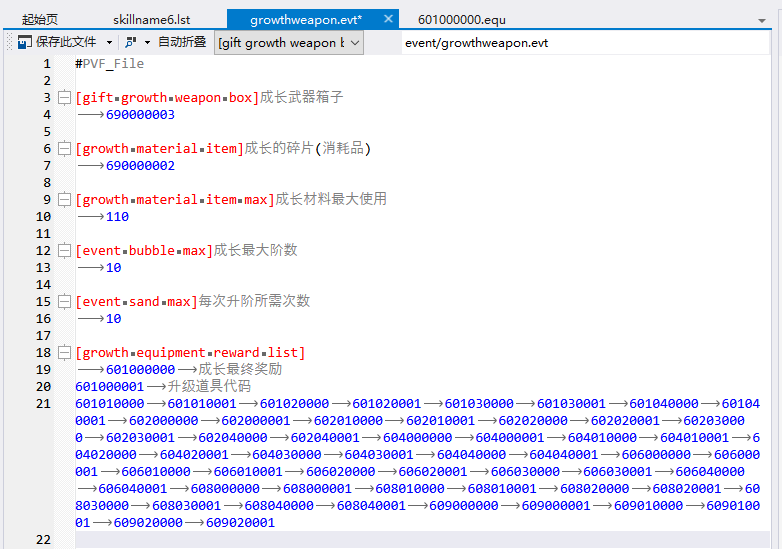Viewport: 782px width, 549px height.
Task: Collapse the event bubble max section
Action: (x=64, y=251)
